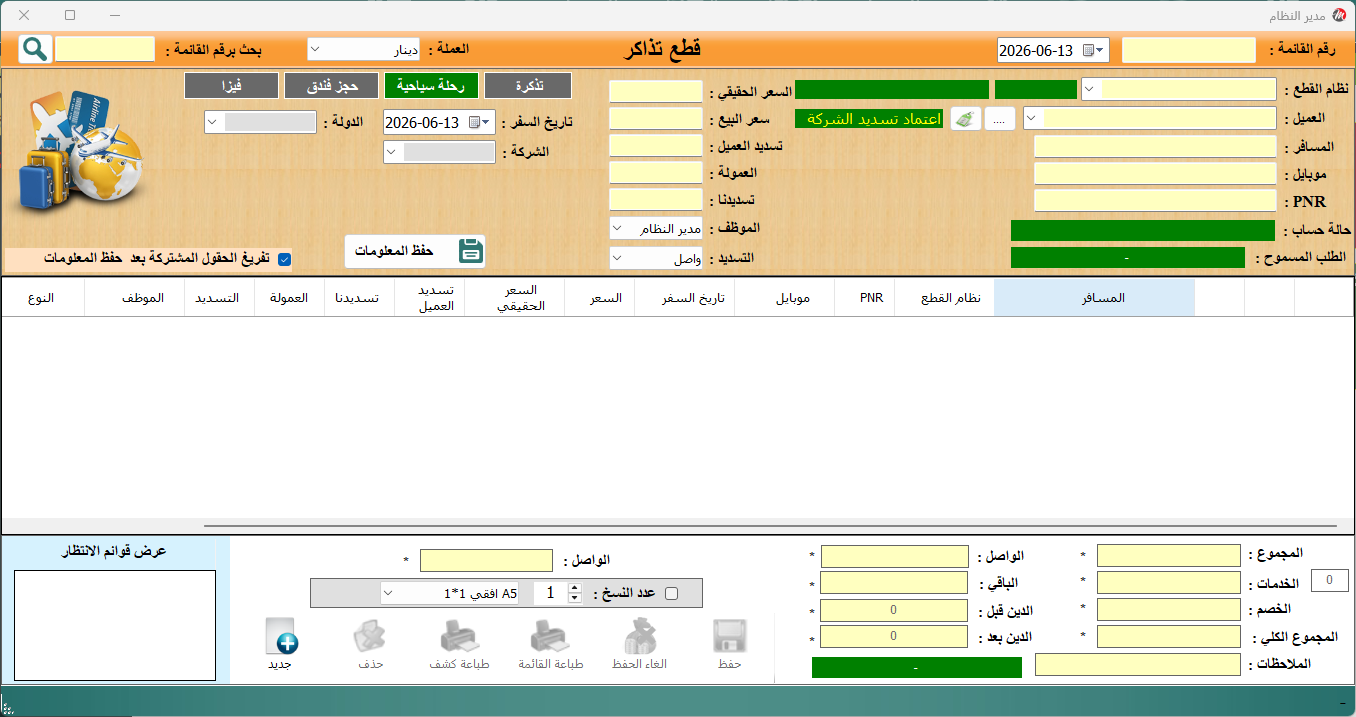This screenshot has width=1356, height=717.
Task: Click the list number (رقم القائمة) input field
Action: tap(1189, 50)
